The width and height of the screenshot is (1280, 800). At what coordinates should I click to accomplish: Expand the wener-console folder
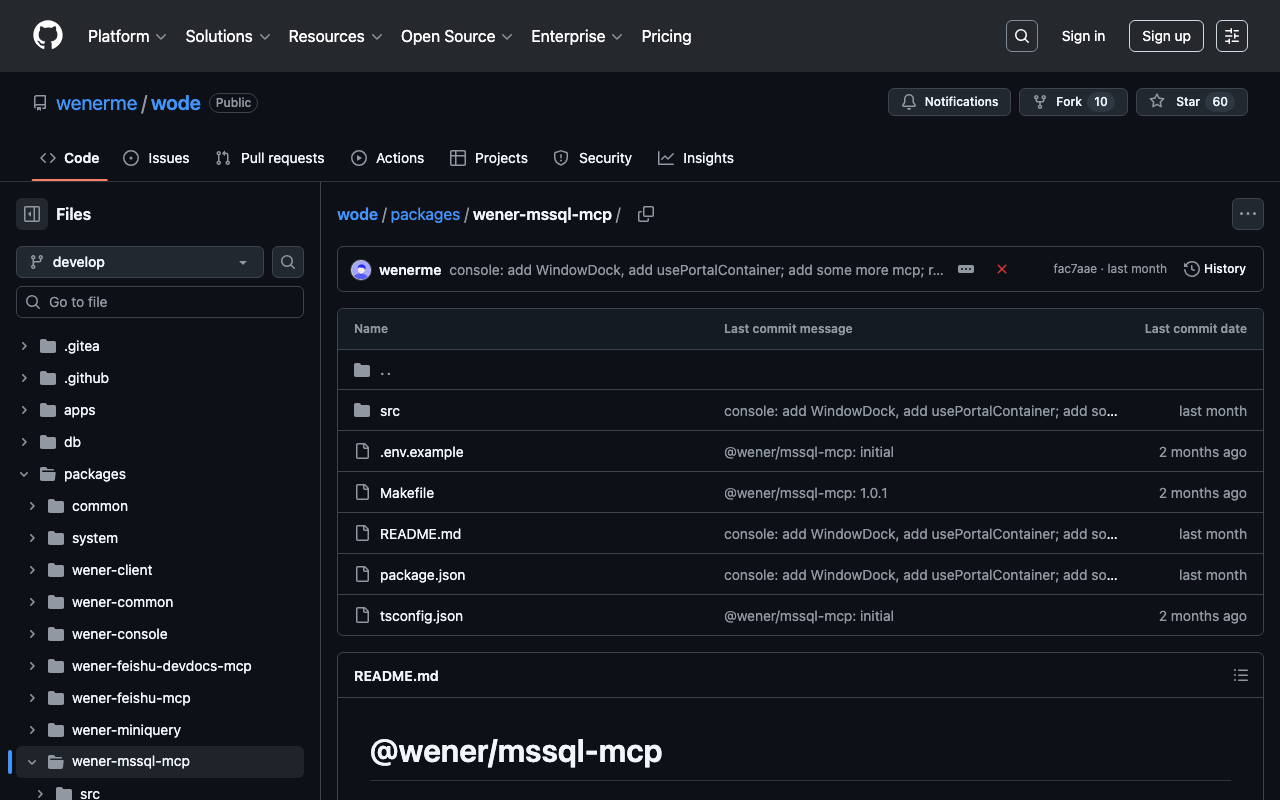tap(32, 634)
